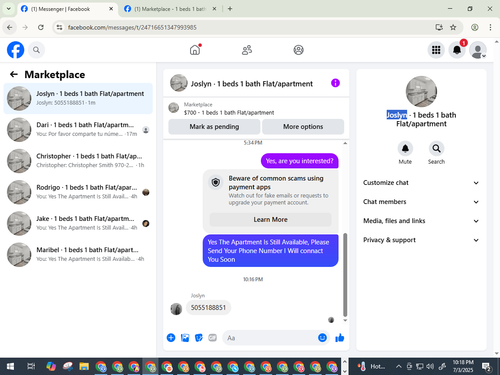Choose a sticker in the composer
This screenshot has height=375, width=500.
[199, 338]
